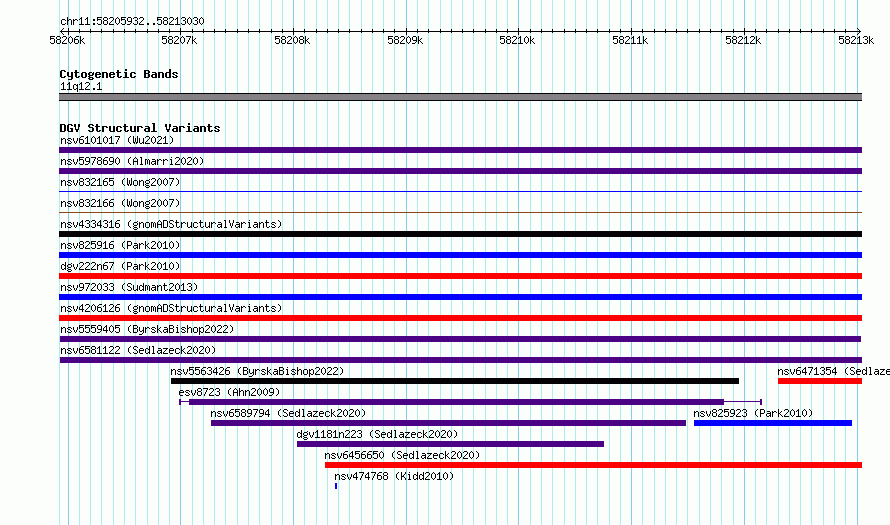Click the nsv6589794 (Sedlazeck2020) purple bar
This screenshot has width=890, height=525.
pos(448,423)
